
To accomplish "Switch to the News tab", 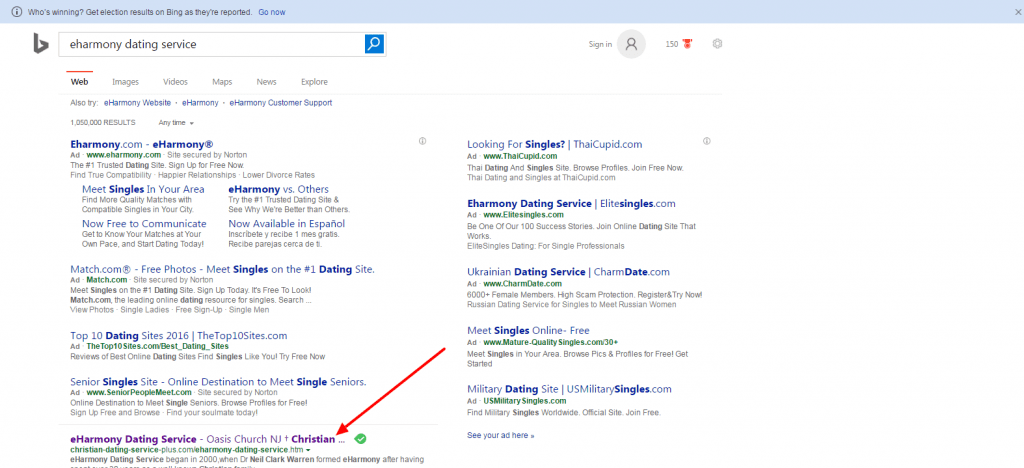I will 266,82.
